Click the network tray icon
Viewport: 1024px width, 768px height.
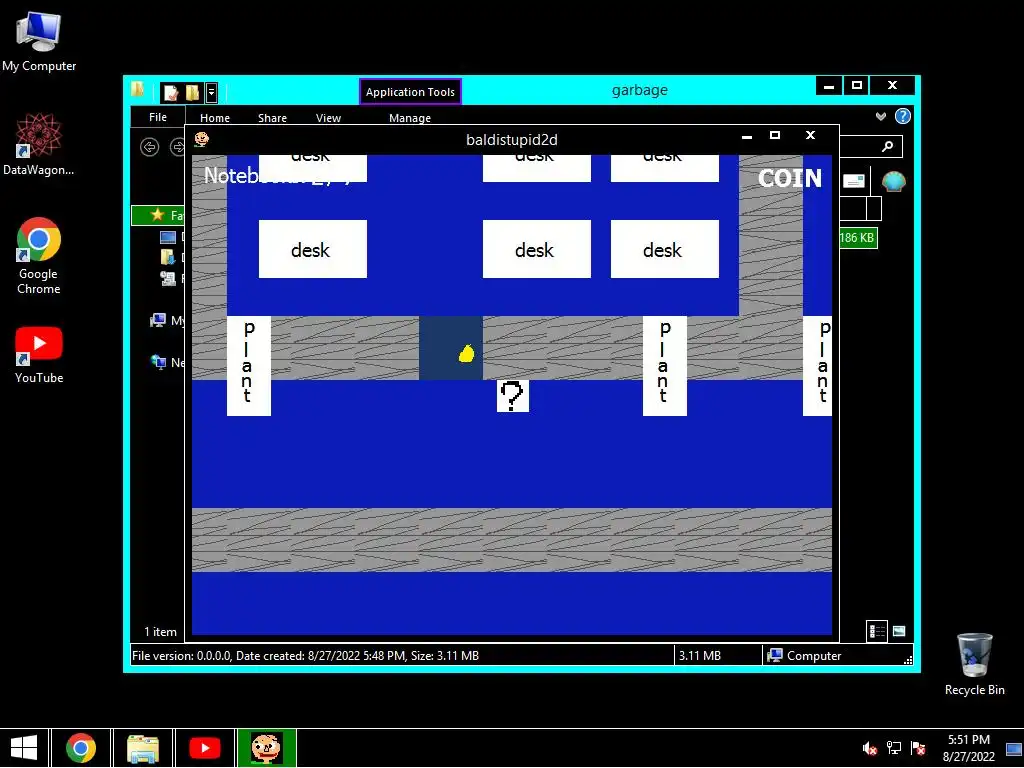coord(893,748)
